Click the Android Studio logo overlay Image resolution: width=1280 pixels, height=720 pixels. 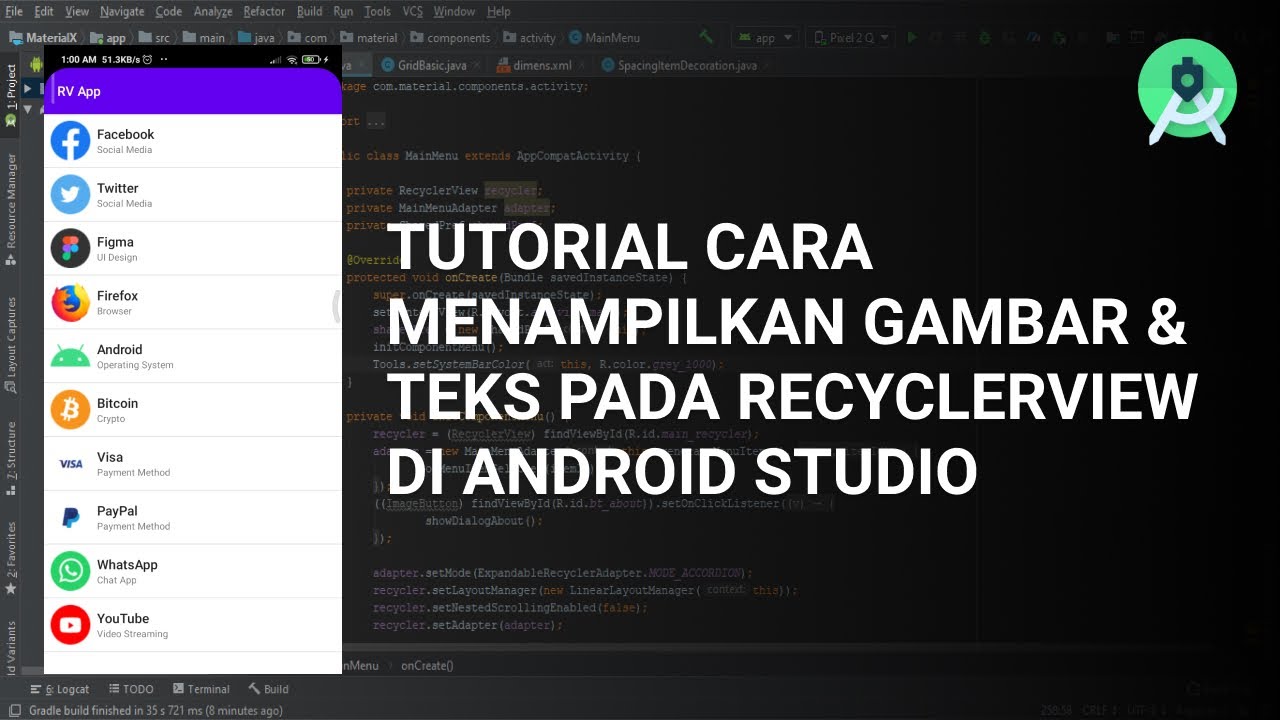coord(1187,94)
